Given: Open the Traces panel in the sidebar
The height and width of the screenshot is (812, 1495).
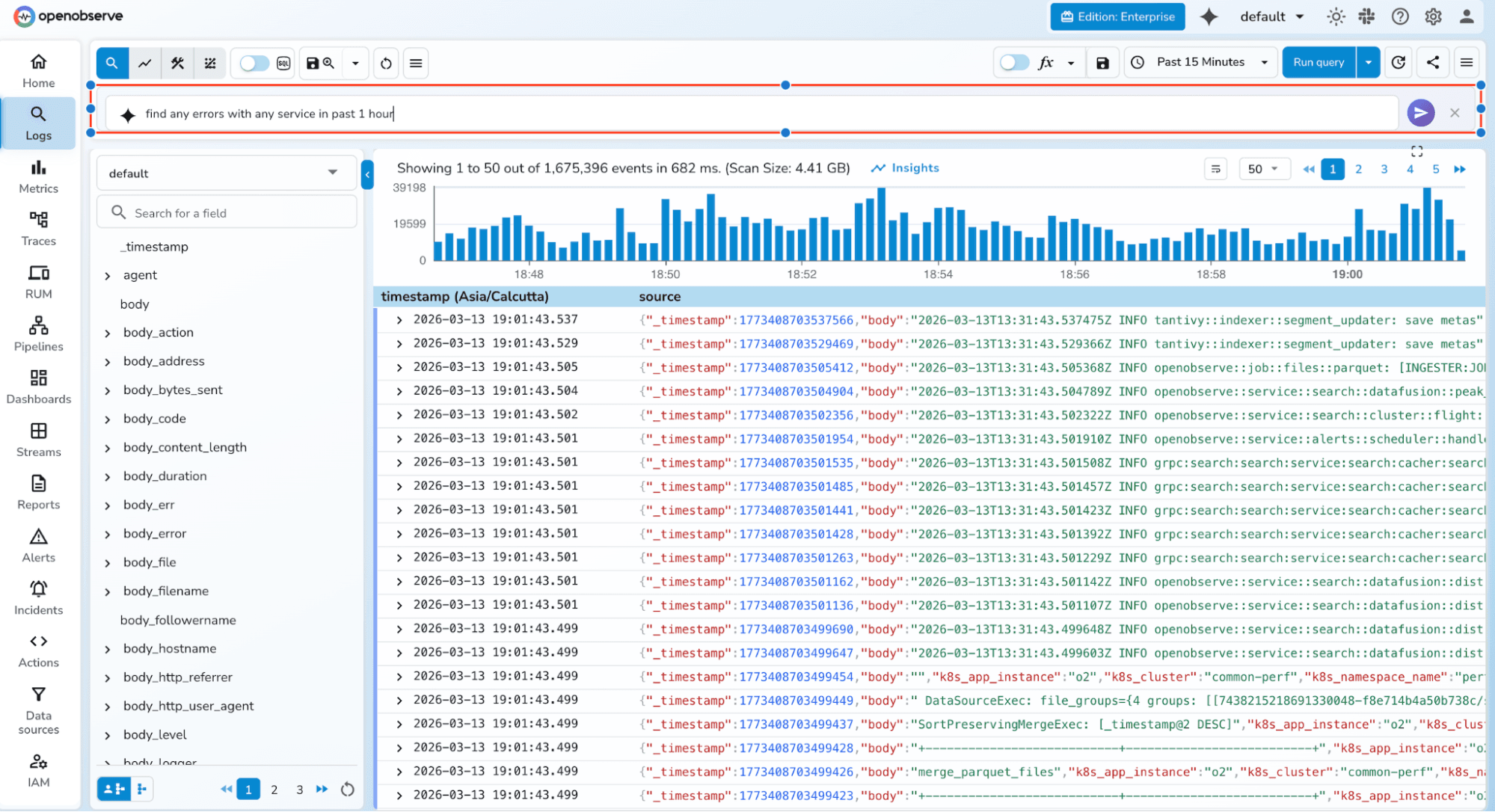Looking at the screenshot, I should [x=38, y=228].
